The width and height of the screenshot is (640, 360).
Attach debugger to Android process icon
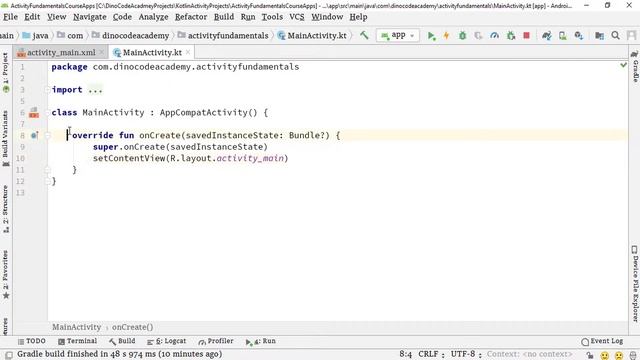coord(511,36)
